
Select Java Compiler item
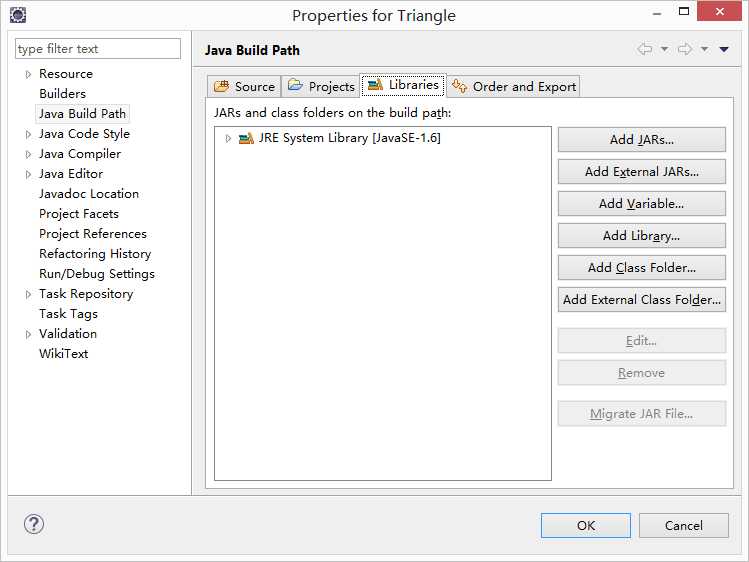(80, 154)
